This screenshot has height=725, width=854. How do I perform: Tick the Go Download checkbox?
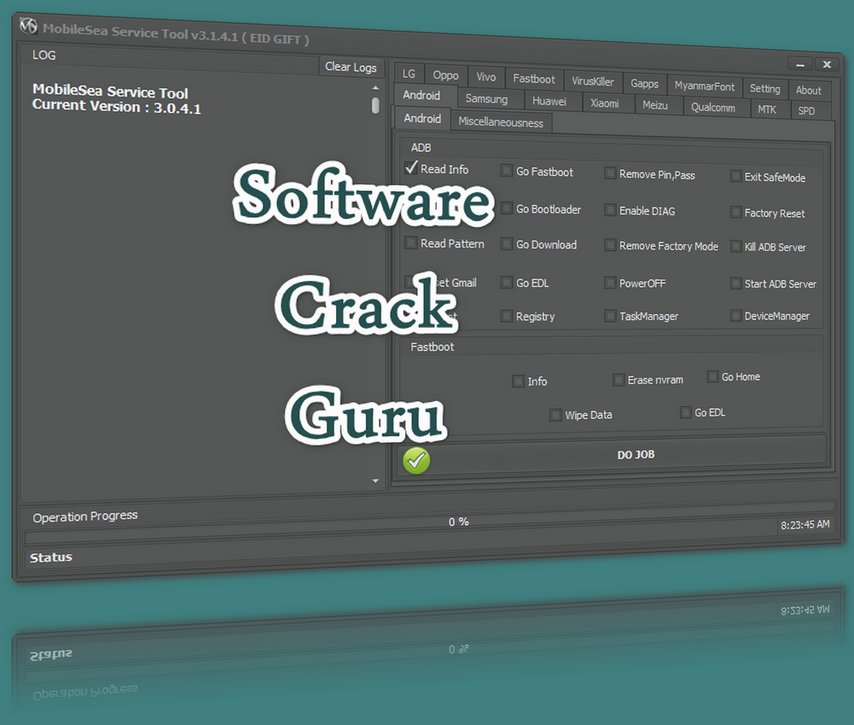click(507, 243)
